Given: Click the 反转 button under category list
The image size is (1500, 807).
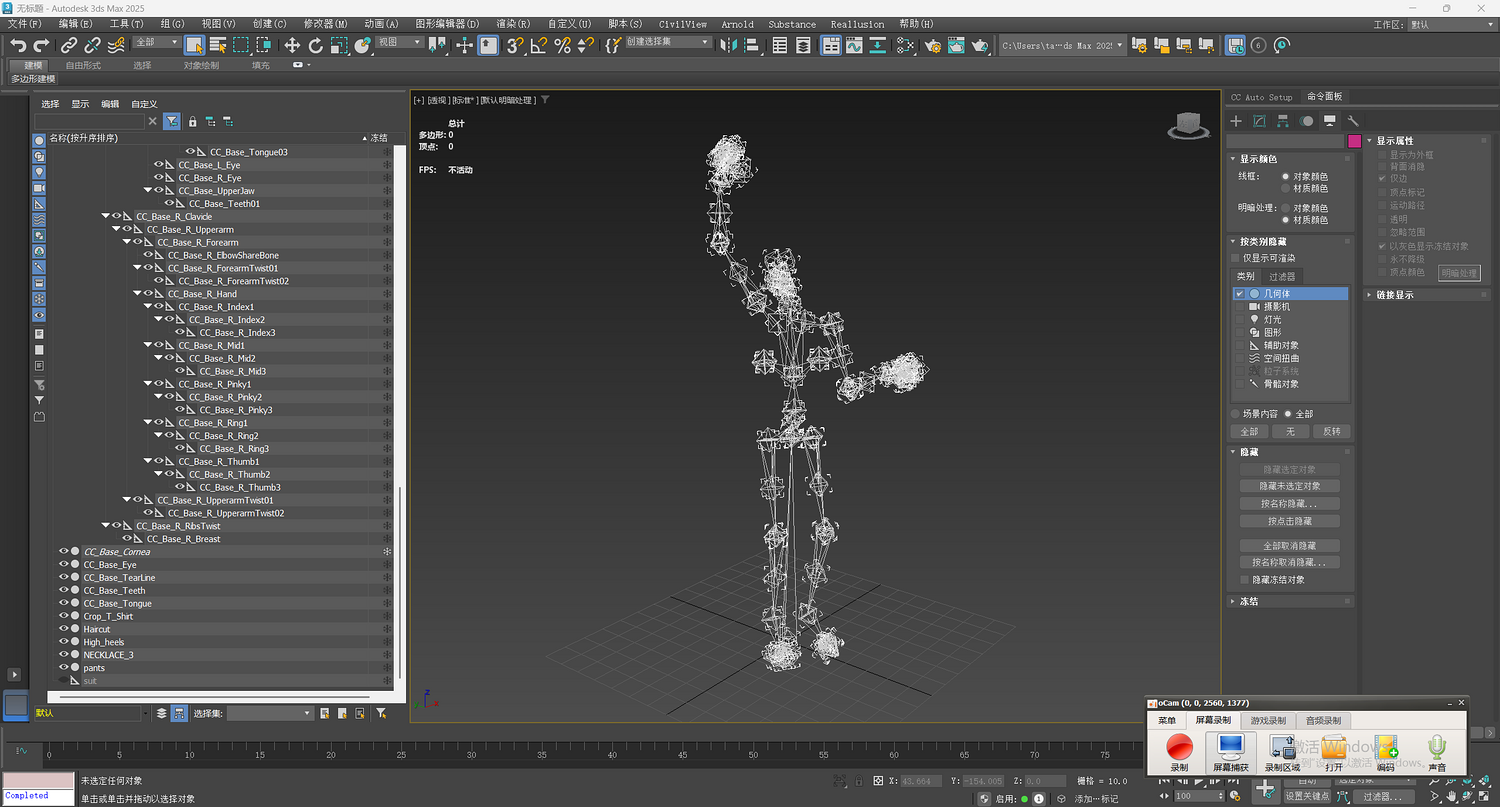Looking at the screenshot, I should coord(1332,432).
